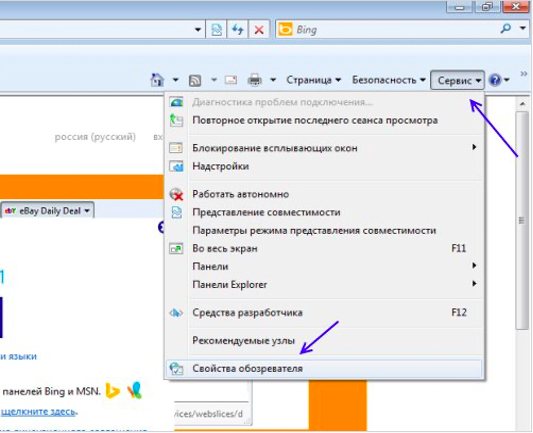
Task: Click the щелкните здесь link
Action: point(38,412)
